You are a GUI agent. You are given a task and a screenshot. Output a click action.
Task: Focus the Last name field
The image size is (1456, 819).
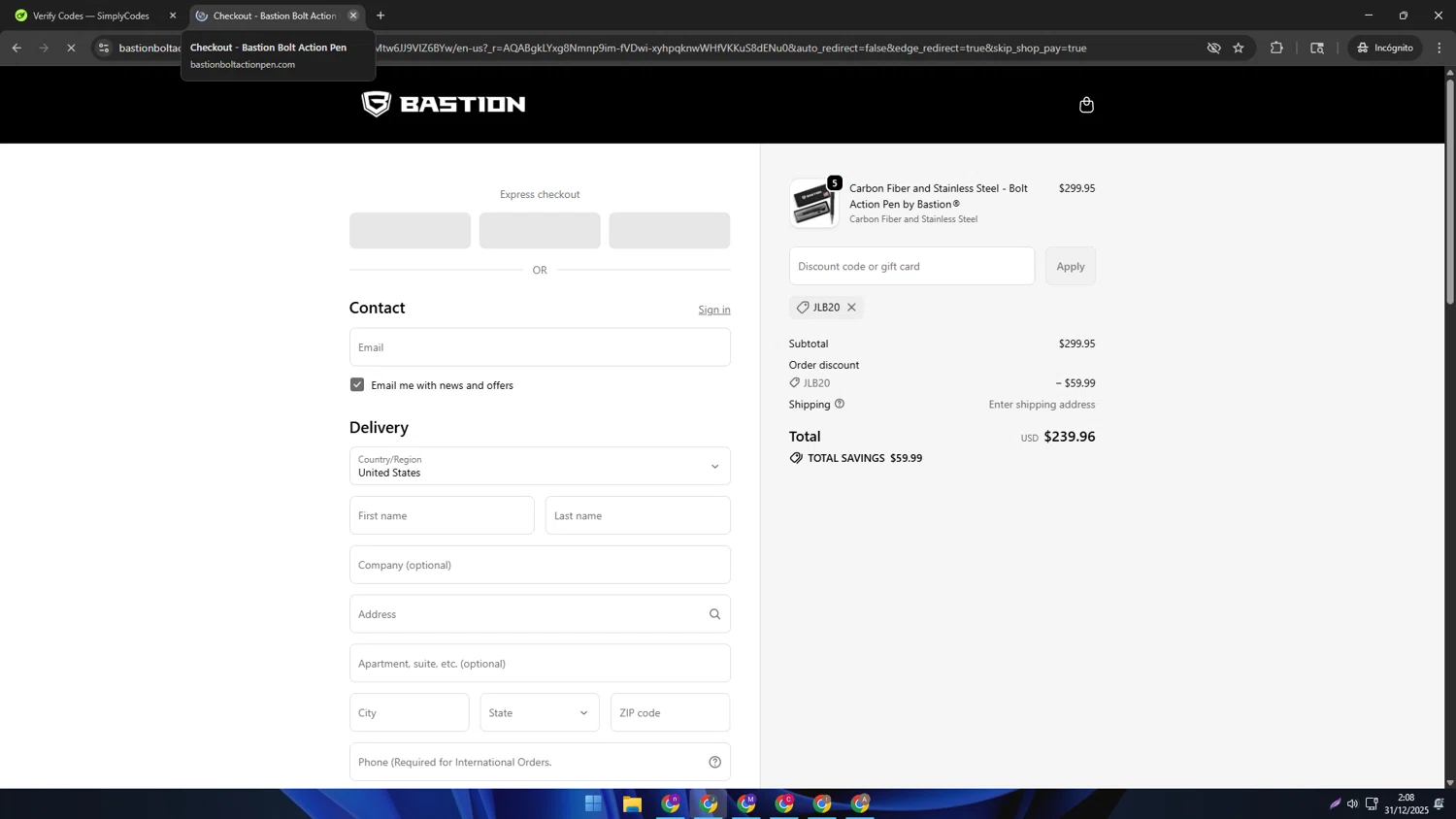point(638,515)
